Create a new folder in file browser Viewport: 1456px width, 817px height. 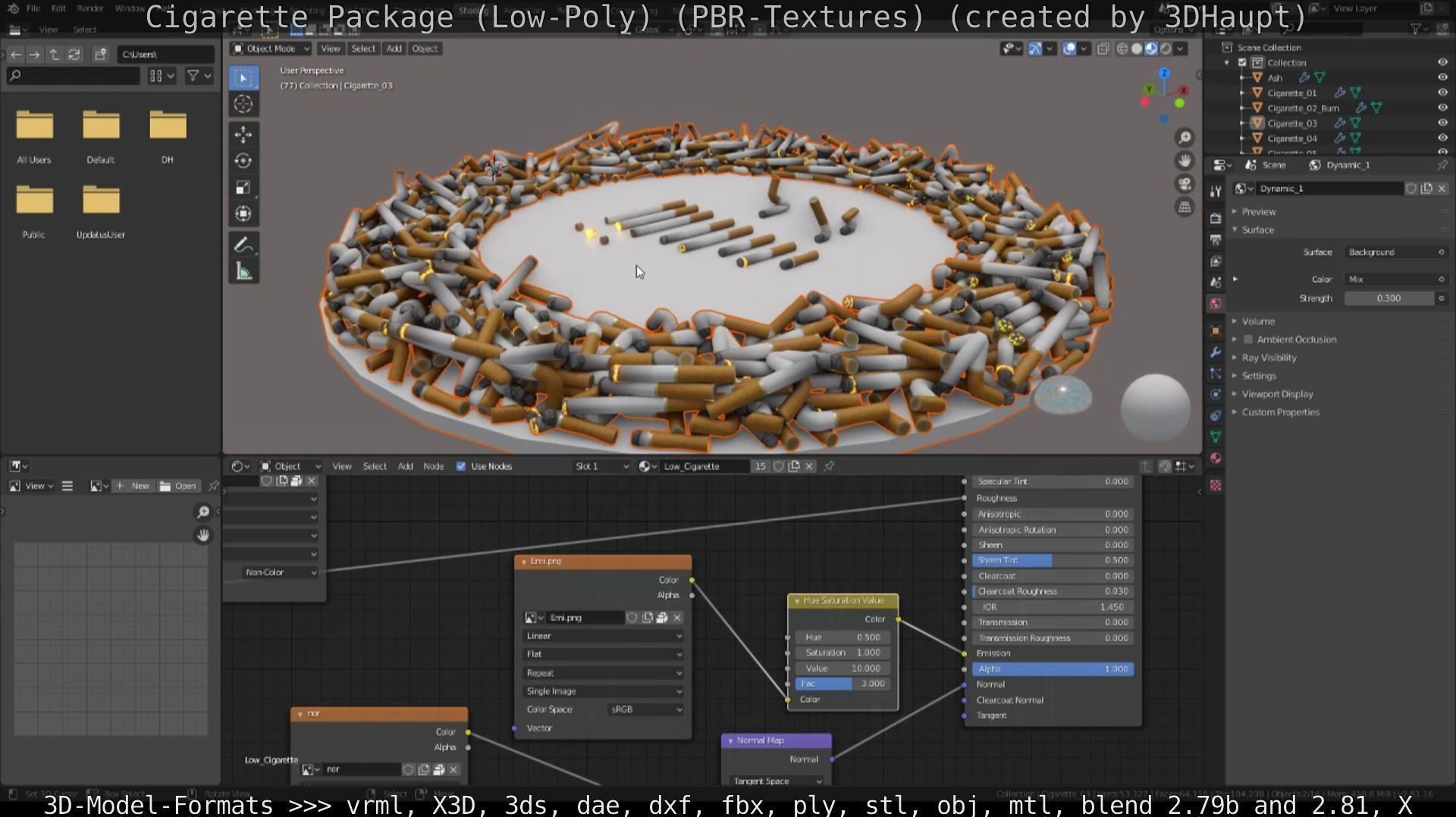[x=100, y=55]
